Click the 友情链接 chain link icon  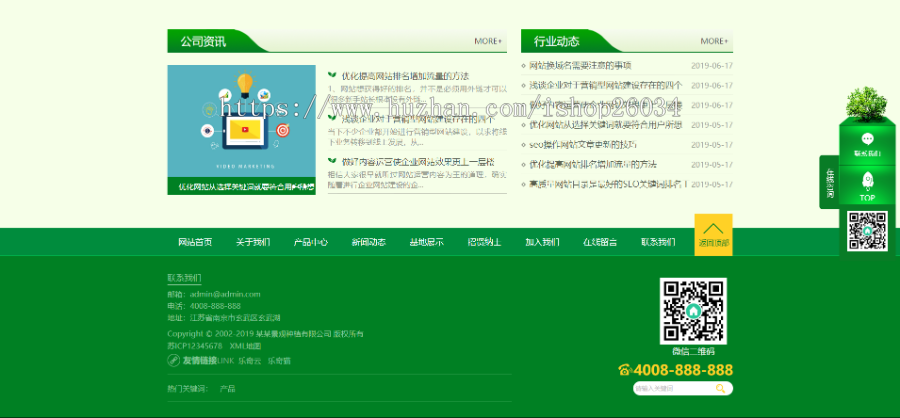(x=174, y=361)
